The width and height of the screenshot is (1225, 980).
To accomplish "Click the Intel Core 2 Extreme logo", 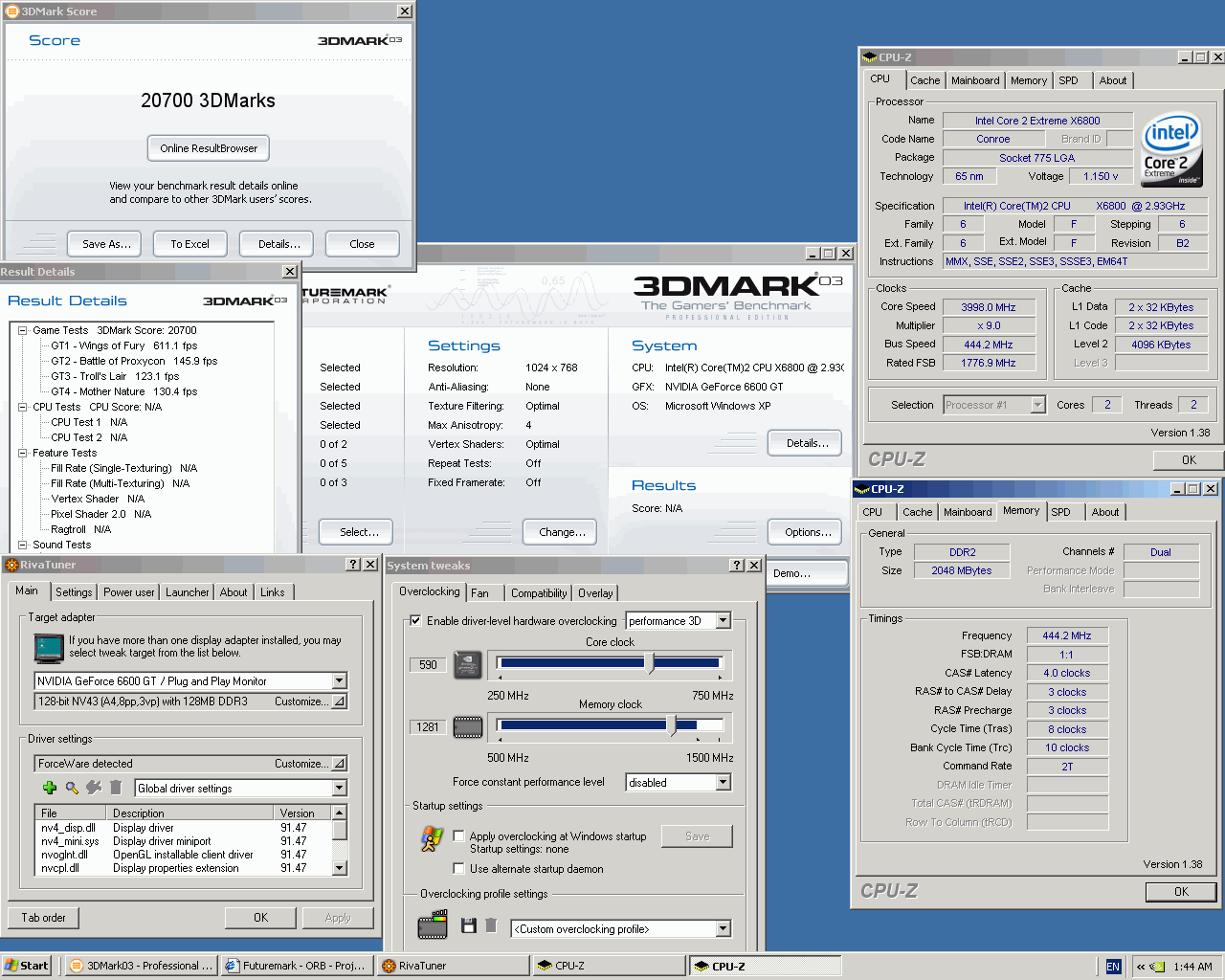I will (1171, 150).
